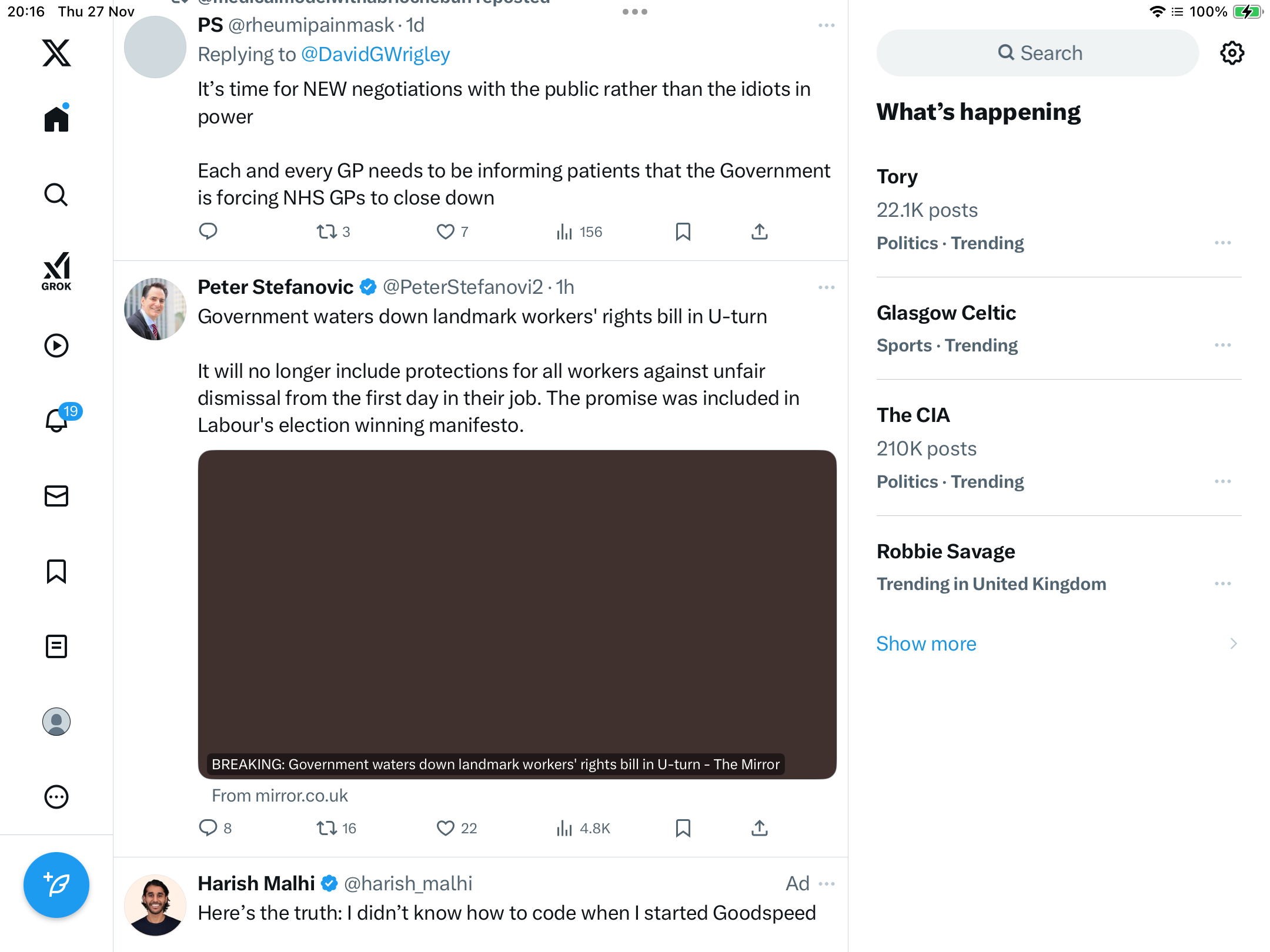Open Lists from the sidebar

point(56,646)
